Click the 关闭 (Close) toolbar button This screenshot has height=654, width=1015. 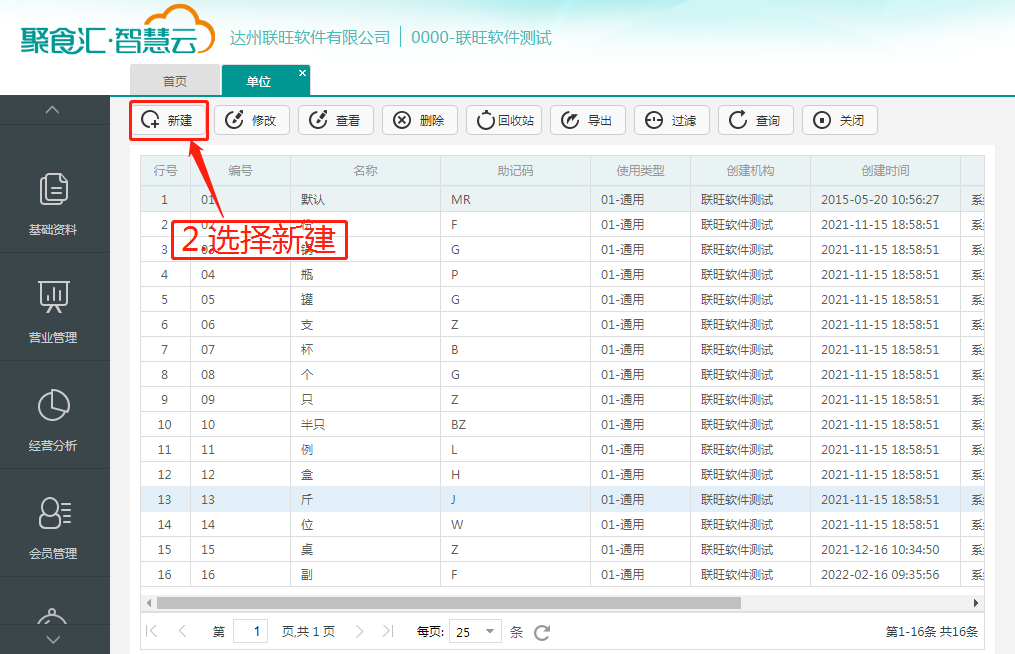(x=840, y=120)
